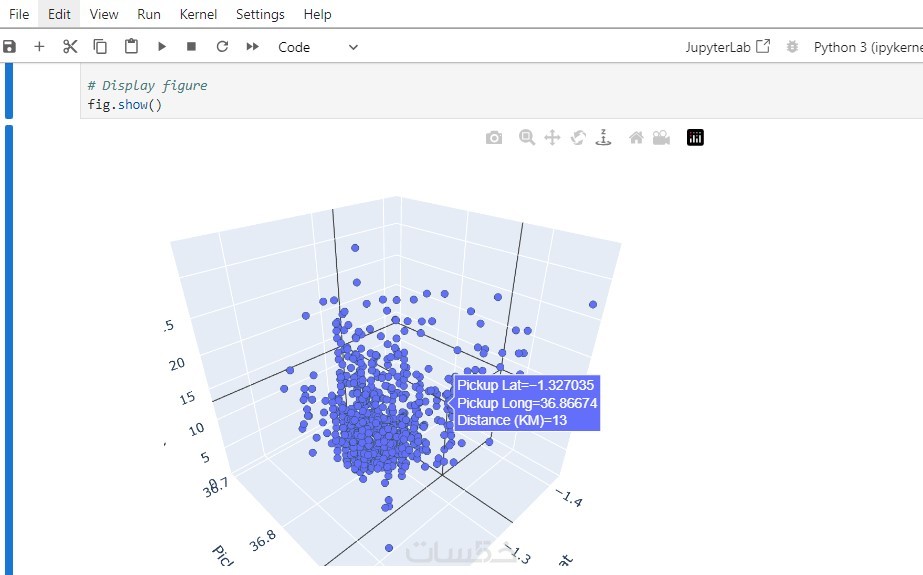Restart kernel and run all cells

click(252, 47)
